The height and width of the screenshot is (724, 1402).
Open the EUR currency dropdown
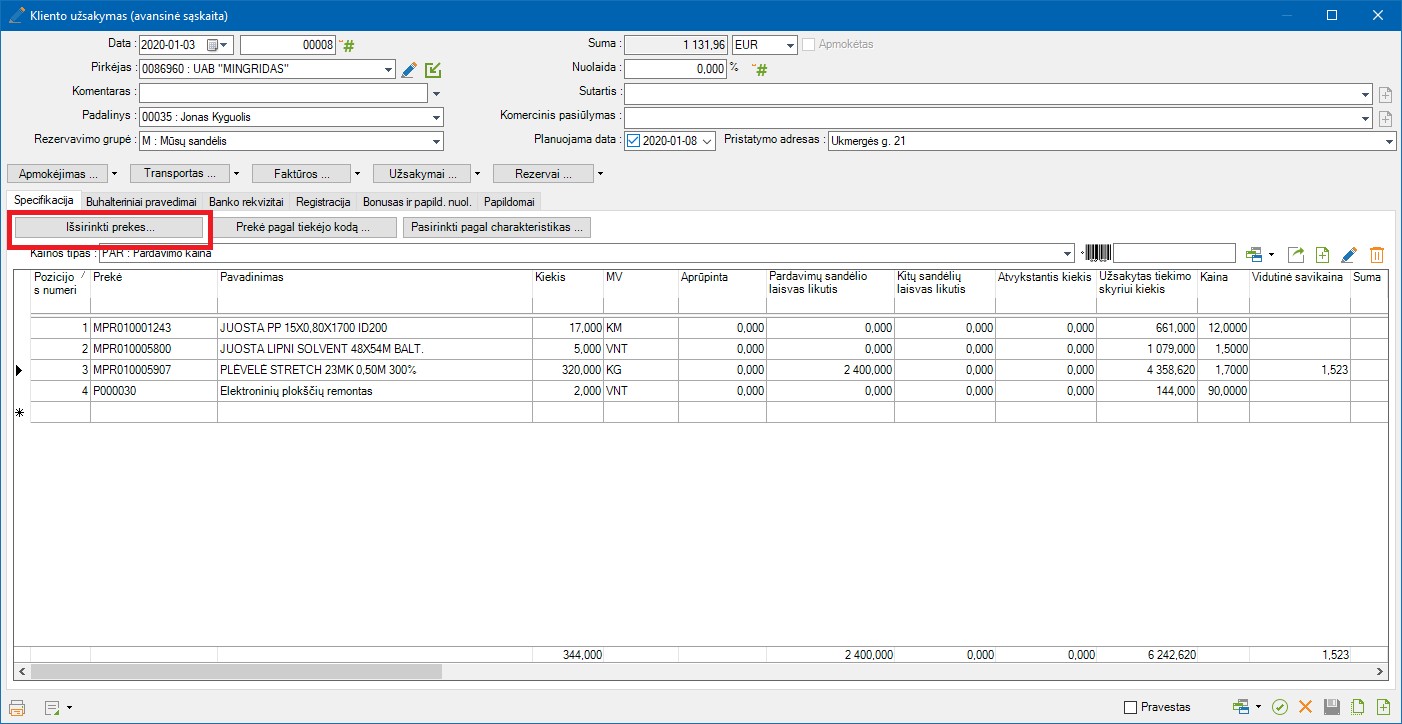click(x=790, y=45)
